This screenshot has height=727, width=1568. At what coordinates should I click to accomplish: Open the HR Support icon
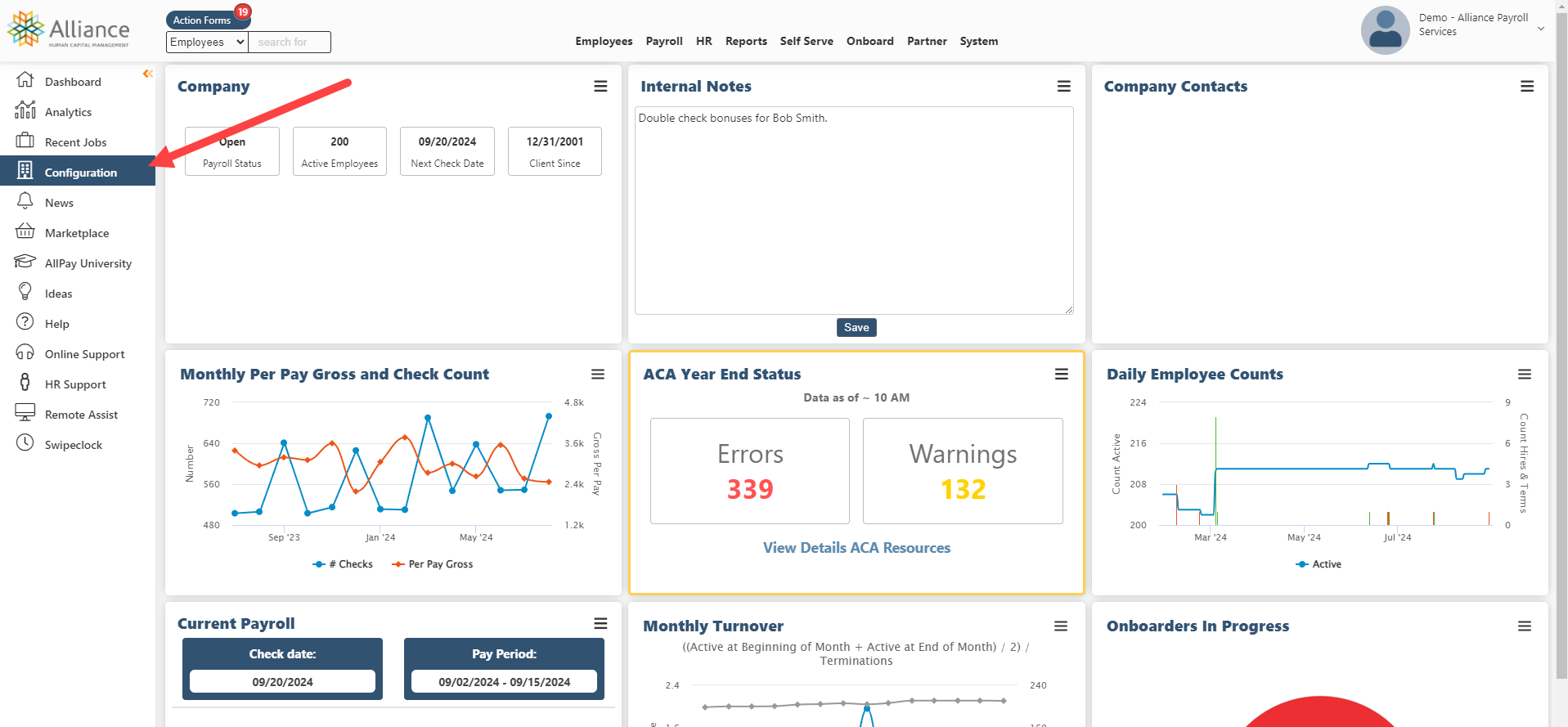coord(25,383)
